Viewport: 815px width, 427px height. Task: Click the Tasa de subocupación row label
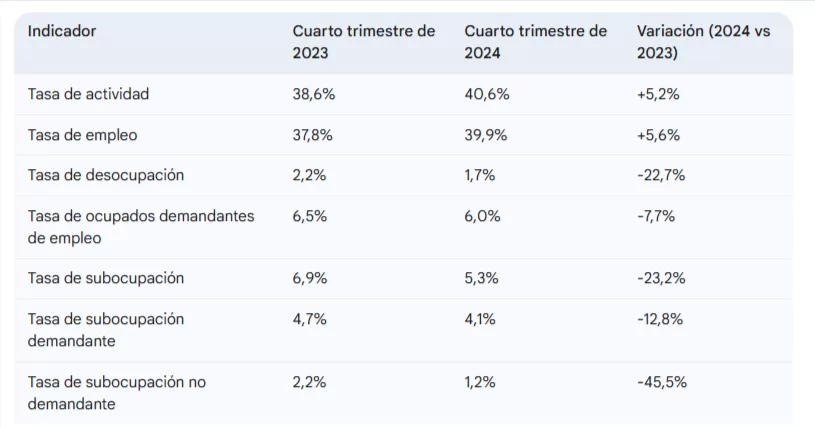(x=106, y=278)
